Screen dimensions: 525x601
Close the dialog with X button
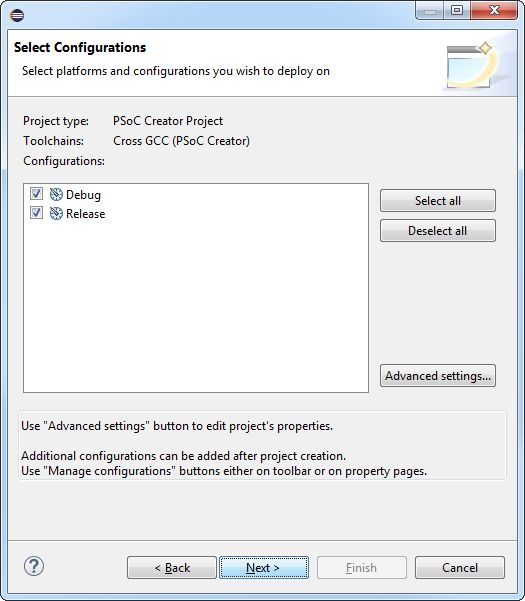tap(494, 11)
